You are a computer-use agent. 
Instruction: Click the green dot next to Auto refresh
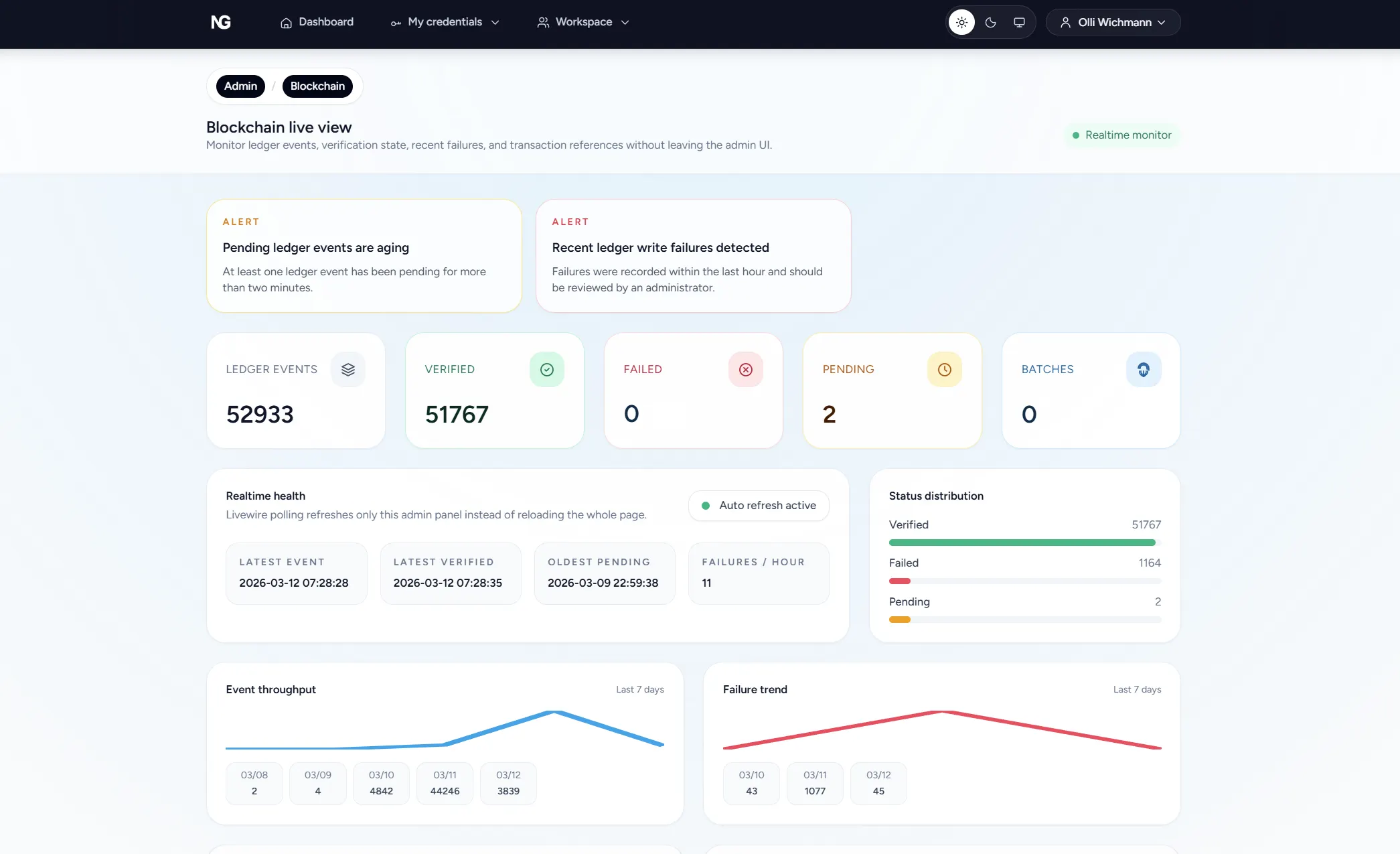705,506
